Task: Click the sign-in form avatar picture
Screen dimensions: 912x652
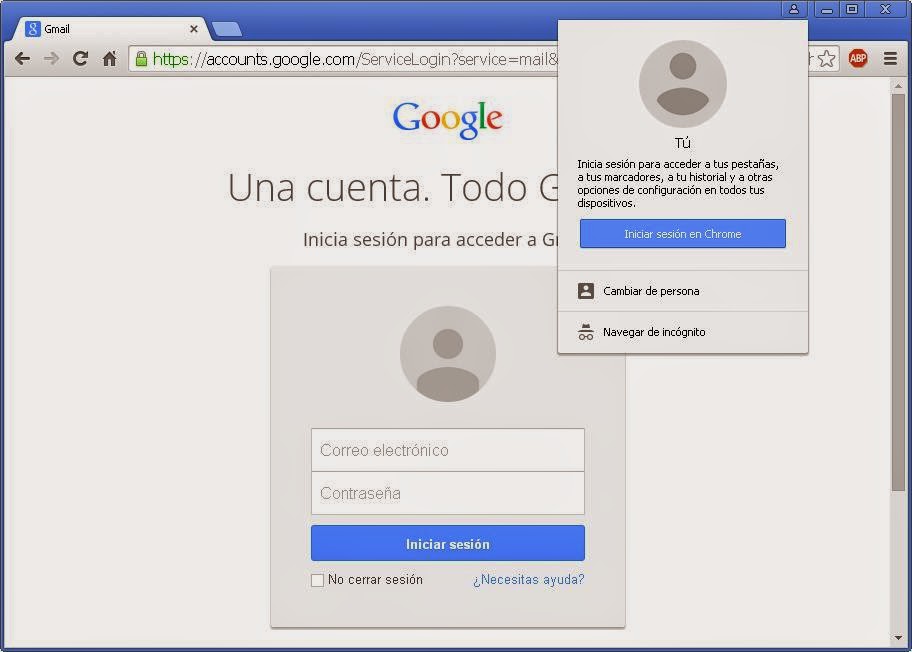Action: [447, 354]
